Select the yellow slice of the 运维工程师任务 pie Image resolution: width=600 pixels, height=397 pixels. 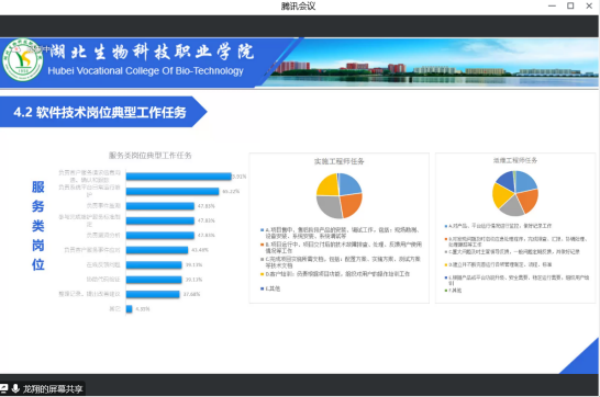pos(501,195)
